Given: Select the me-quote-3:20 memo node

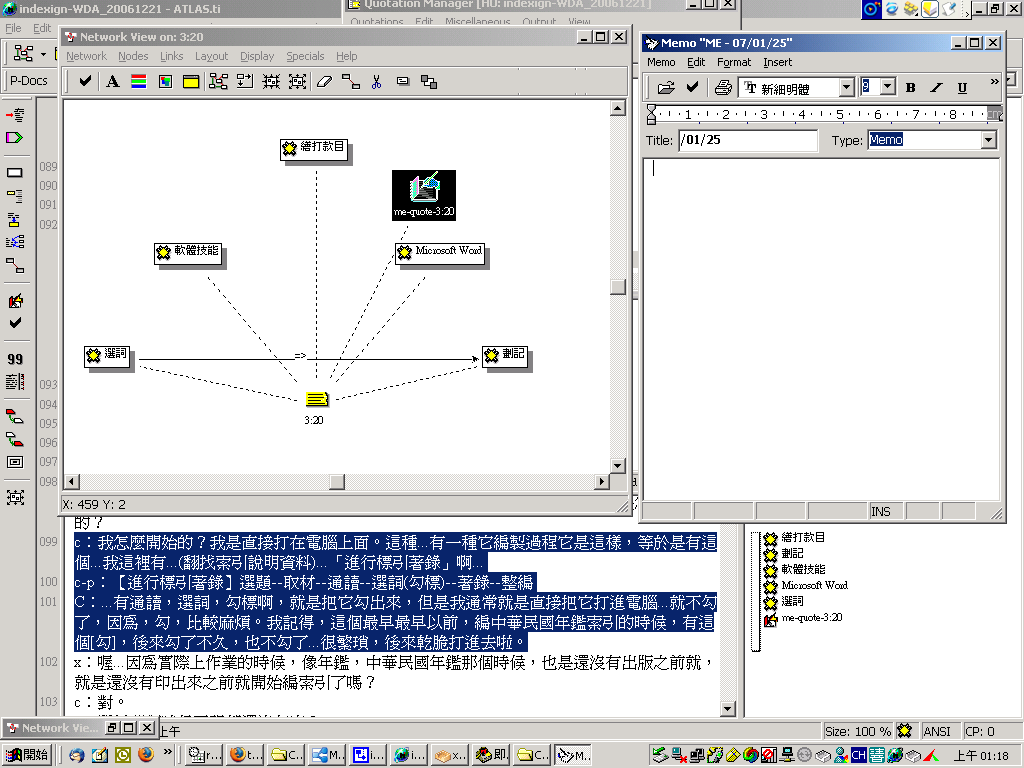Looking at the screenshot, I should (424, 195).
